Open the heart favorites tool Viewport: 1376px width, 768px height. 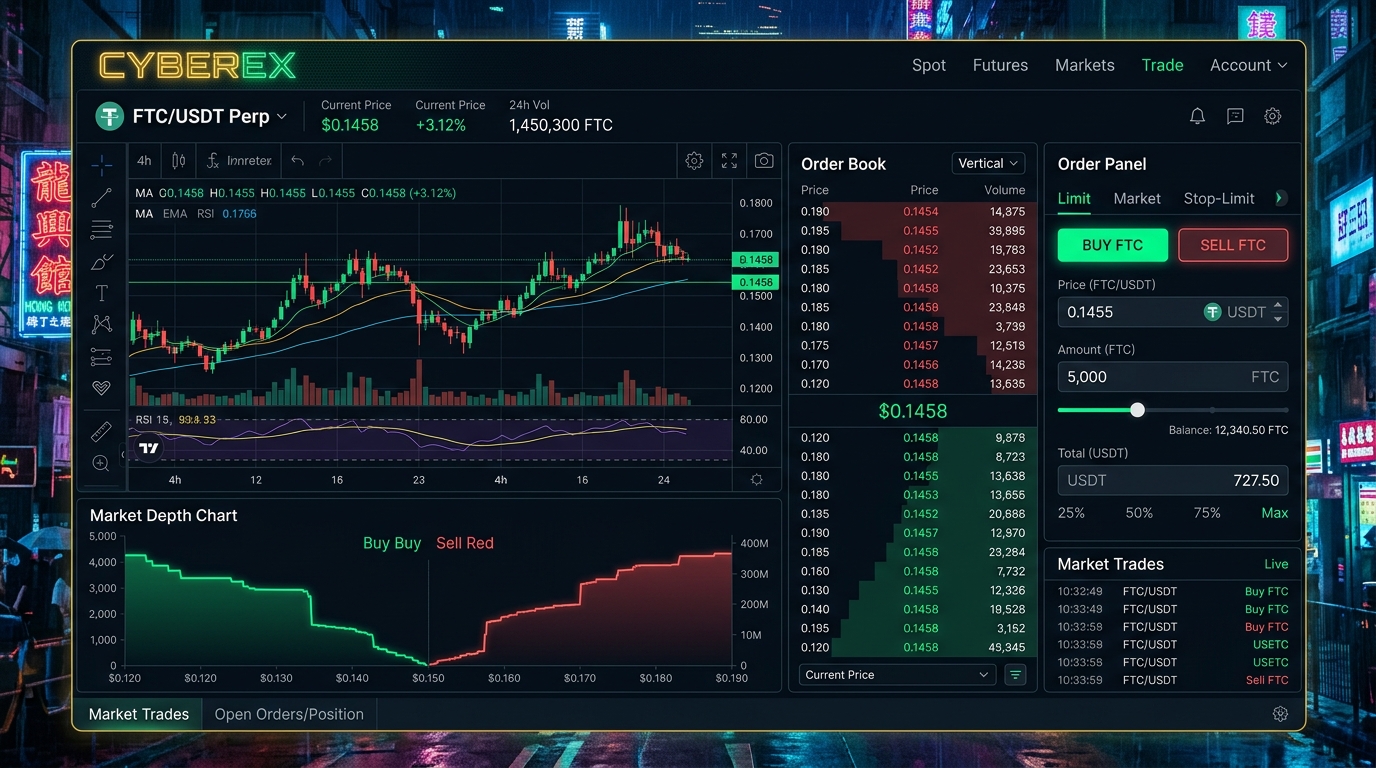point(101,388)
